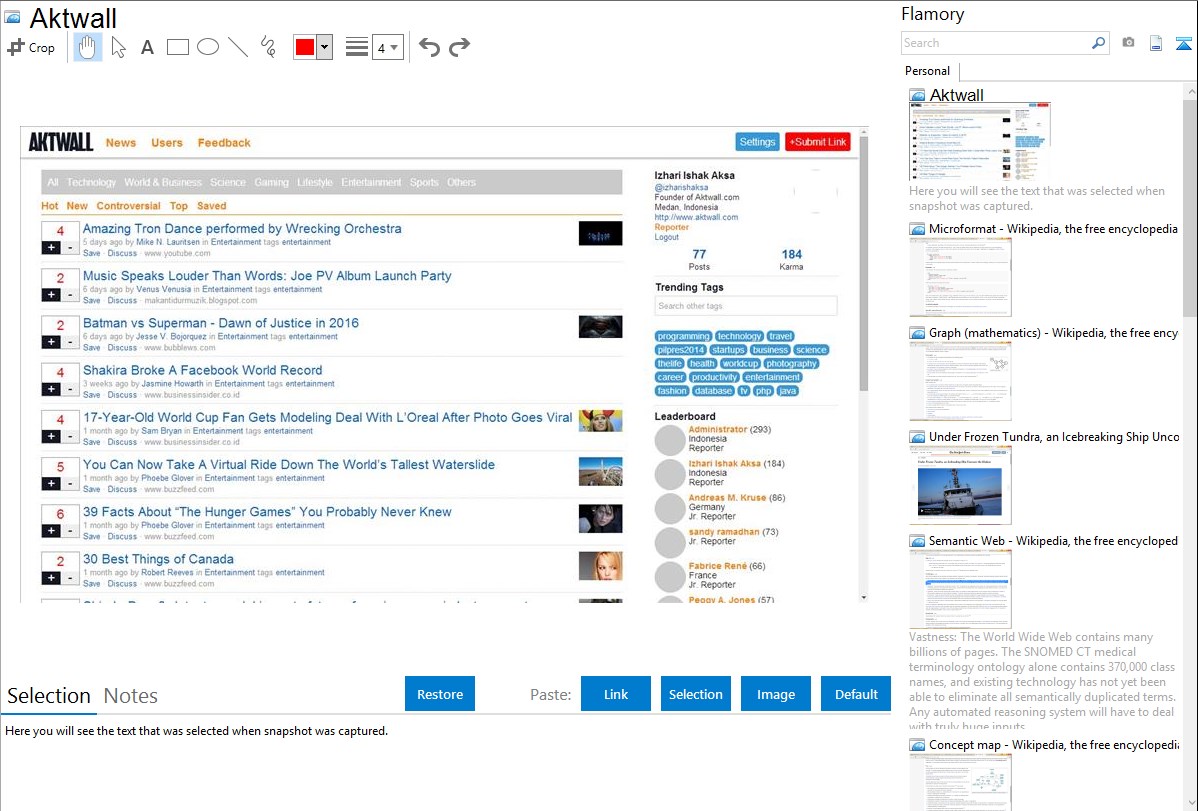The width and height of the screenshot is (1198, 811).
Task: Activate the hand pan tool
Action: click(87, 47)
